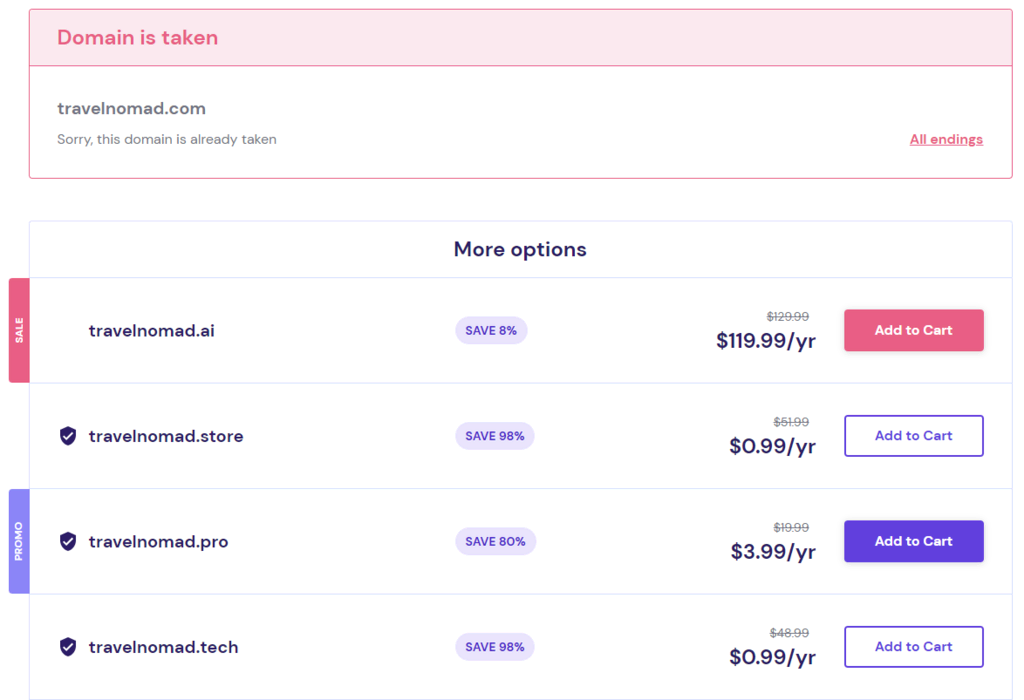Add travelnomad.store to cart

point(913,436)
